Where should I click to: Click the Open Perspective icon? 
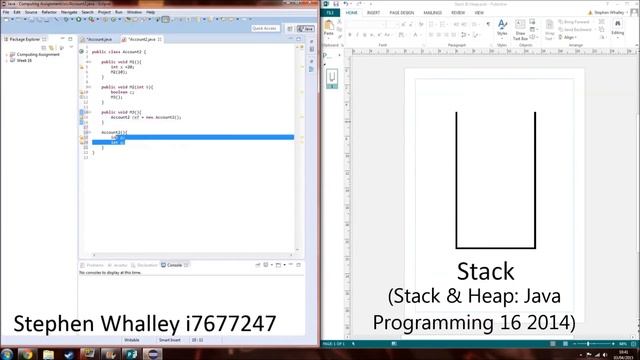point(290,29)
